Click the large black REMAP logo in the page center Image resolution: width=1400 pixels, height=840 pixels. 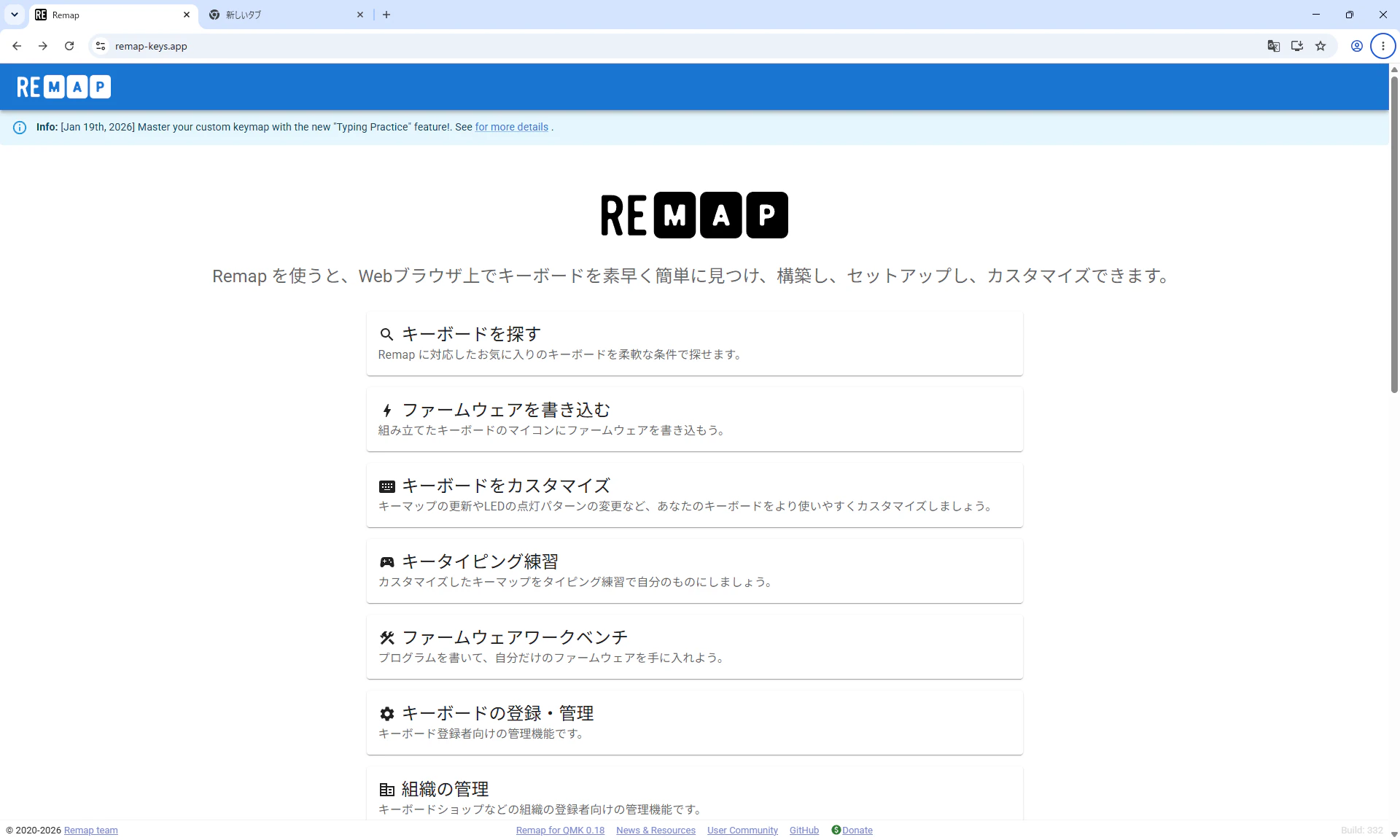coord(694,215)
